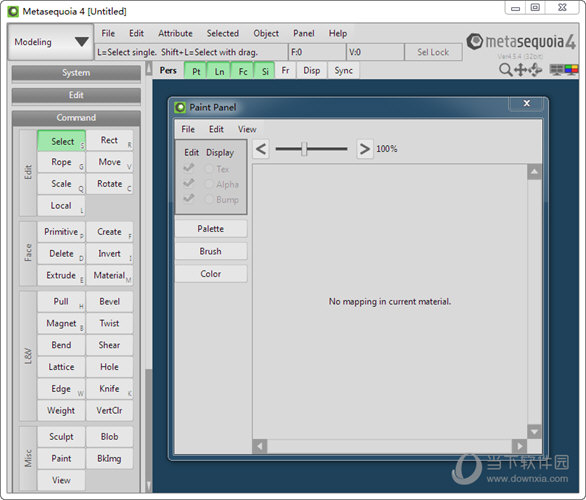Click the rotate view icon

[536, 70]
